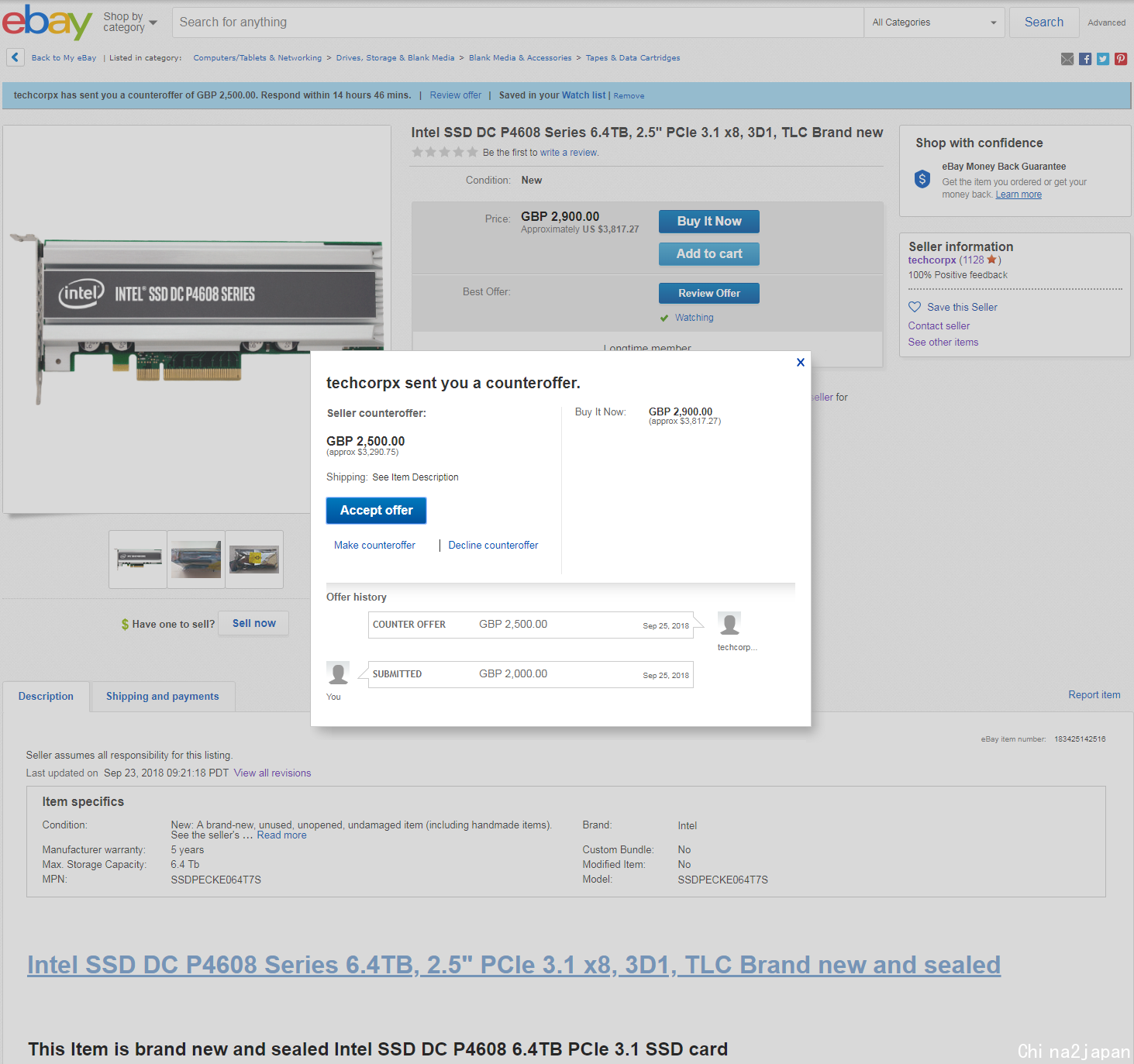Remove item from Watch list
The image size is (1134, 1064).
[x=629, y=96]
